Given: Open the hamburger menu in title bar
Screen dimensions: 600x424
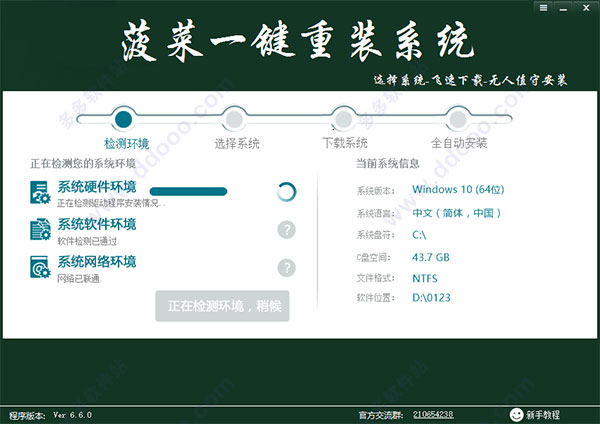Looking at the screenshot, I should click(x=543, y=8).
